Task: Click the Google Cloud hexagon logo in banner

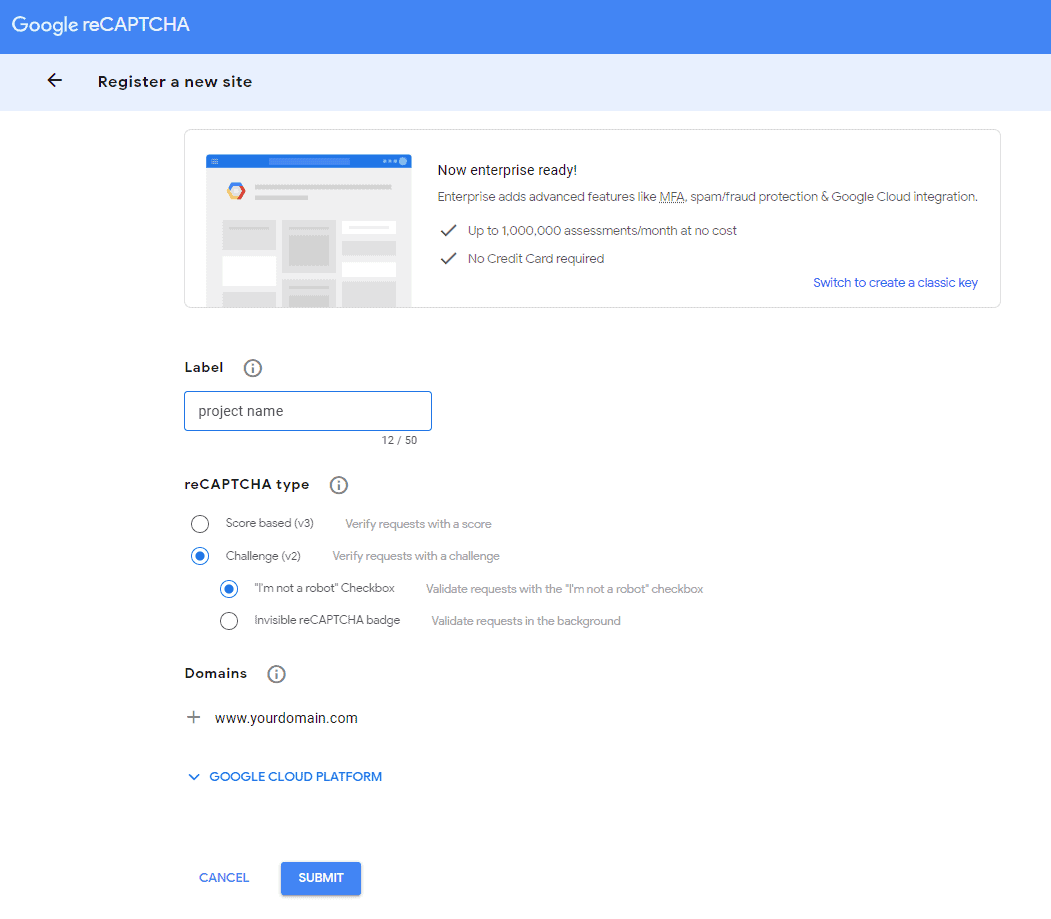Action: click(236, 191)
